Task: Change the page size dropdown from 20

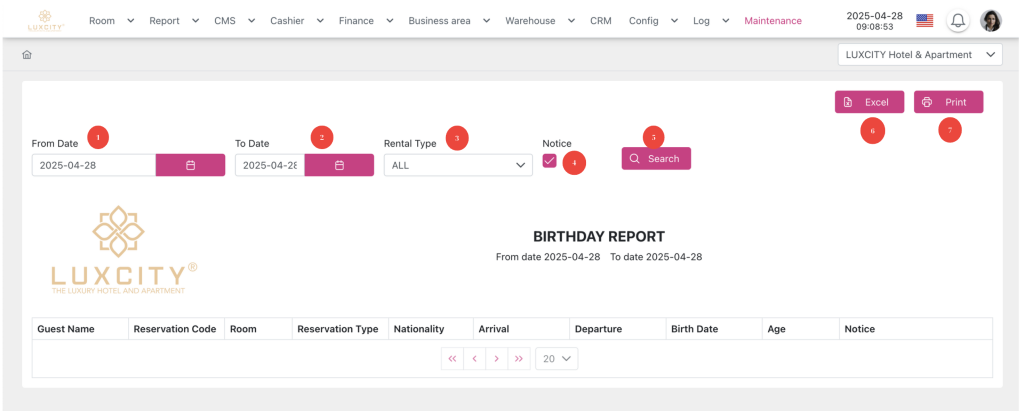Action: pos(557,358)
